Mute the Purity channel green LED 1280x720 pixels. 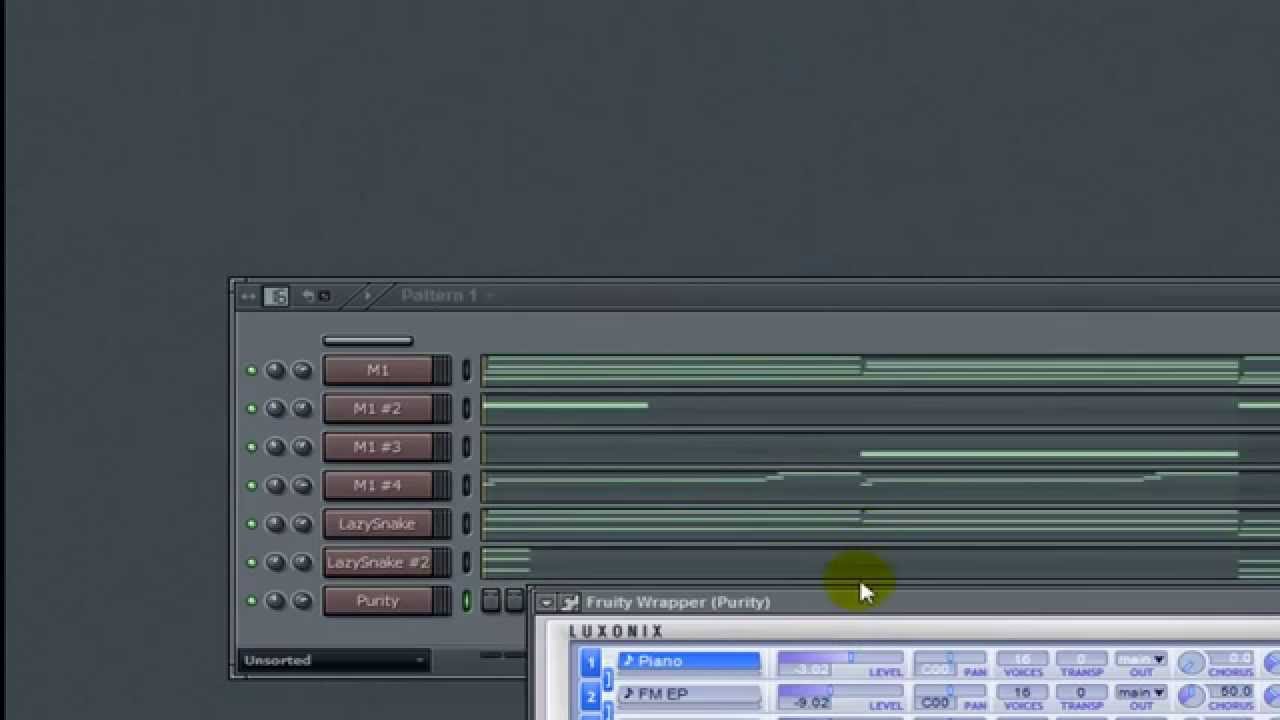[x=251, y=601]
